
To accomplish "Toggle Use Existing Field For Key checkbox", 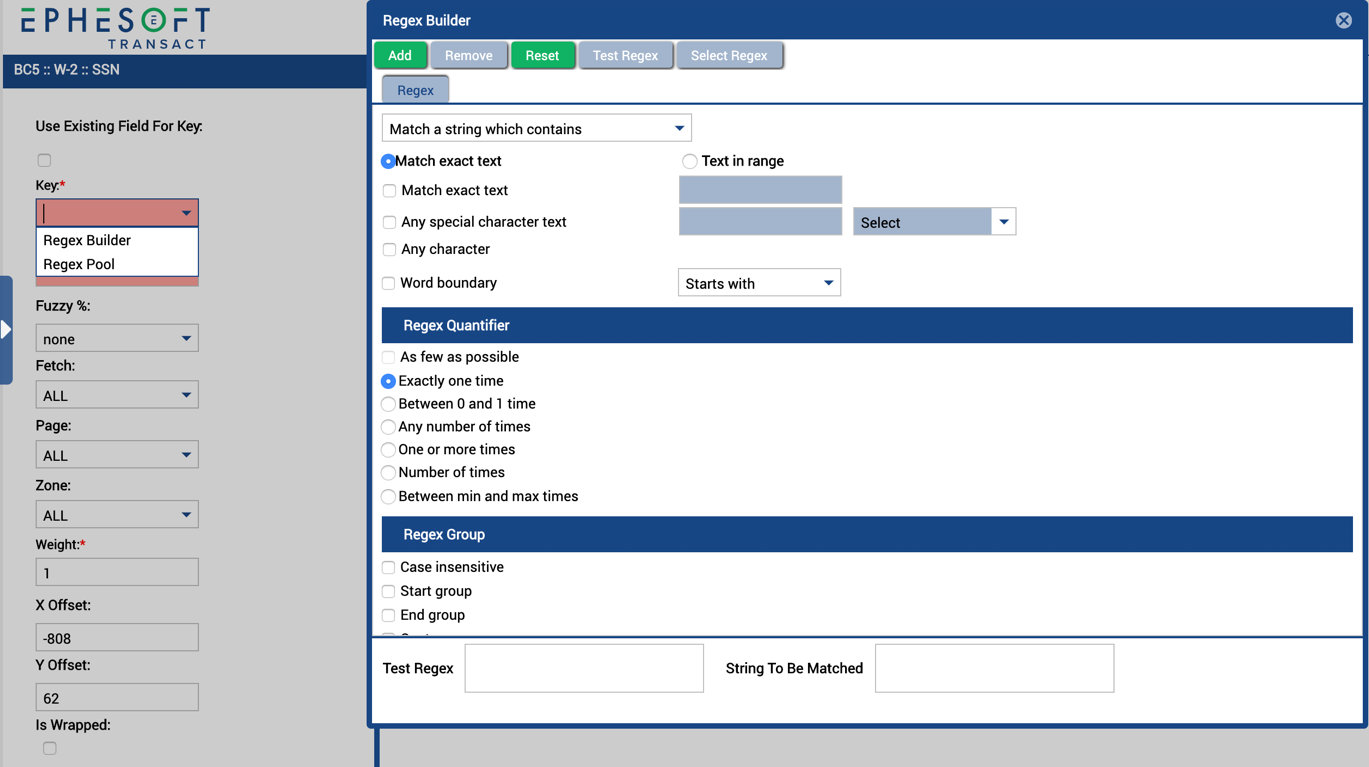I will (x=44, y=160).
